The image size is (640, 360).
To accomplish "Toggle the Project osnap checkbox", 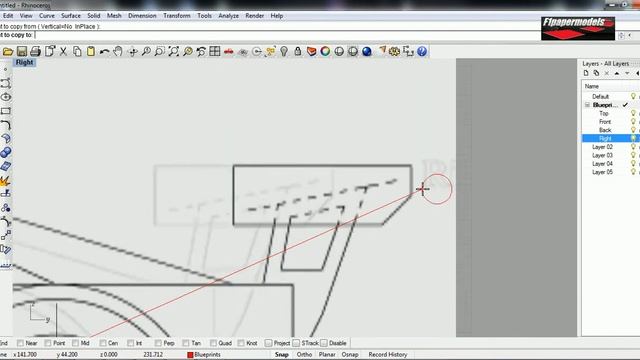I will tap(268, 343).
